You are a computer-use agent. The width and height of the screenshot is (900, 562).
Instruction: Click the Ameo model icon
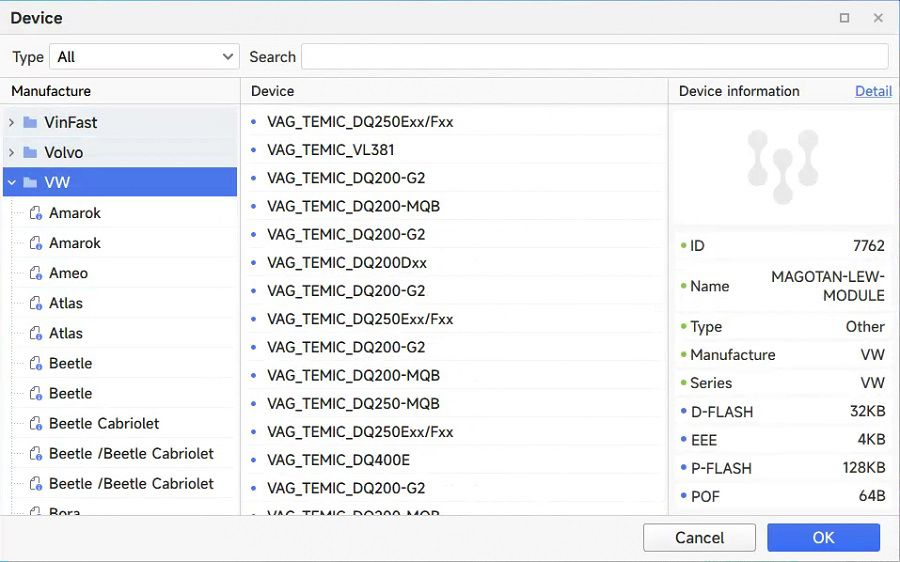point(36,273)
